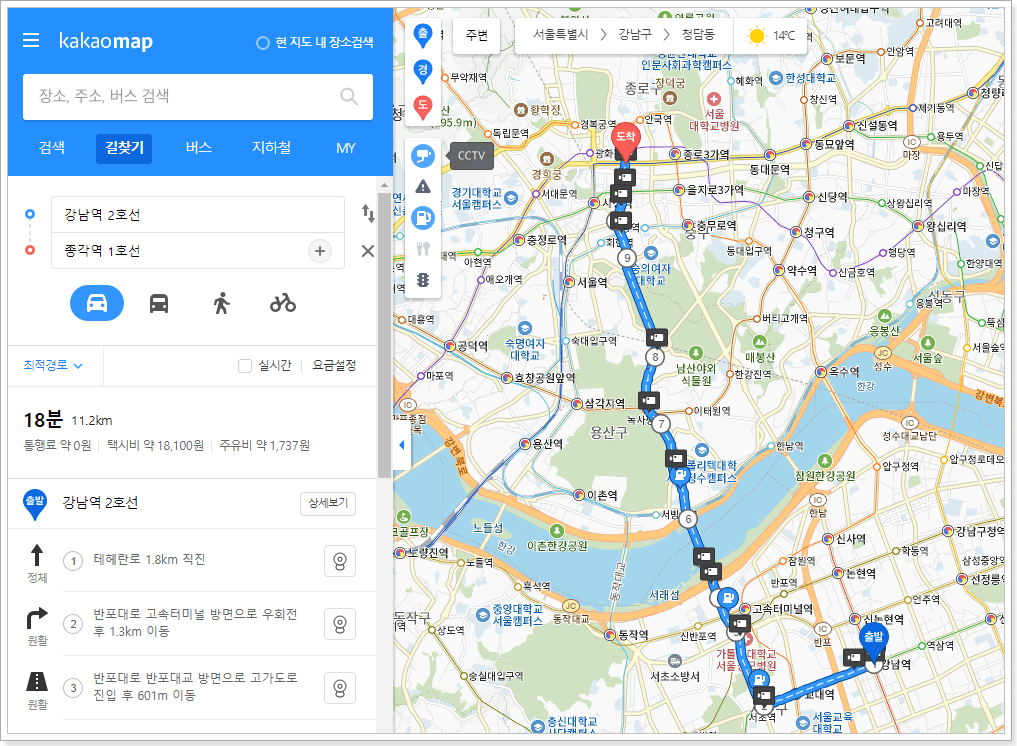This screenshot has height=746, width=1017.
Task: Click the blue 출 departure pin tool
Action: (423, 35)
